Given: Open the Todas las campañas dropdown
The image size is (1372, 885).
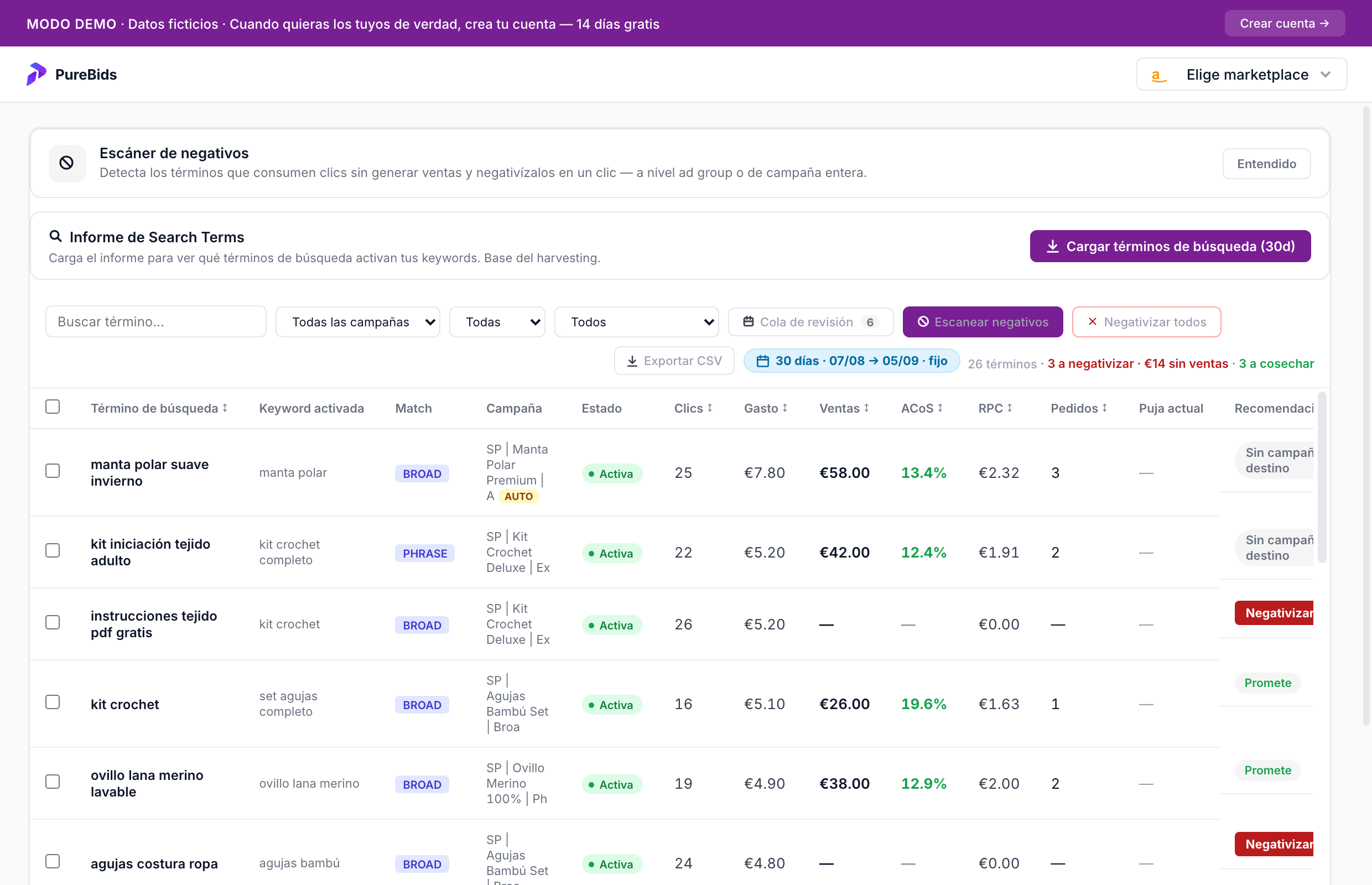Looking at the screenshot, I should tap(357, 322).
